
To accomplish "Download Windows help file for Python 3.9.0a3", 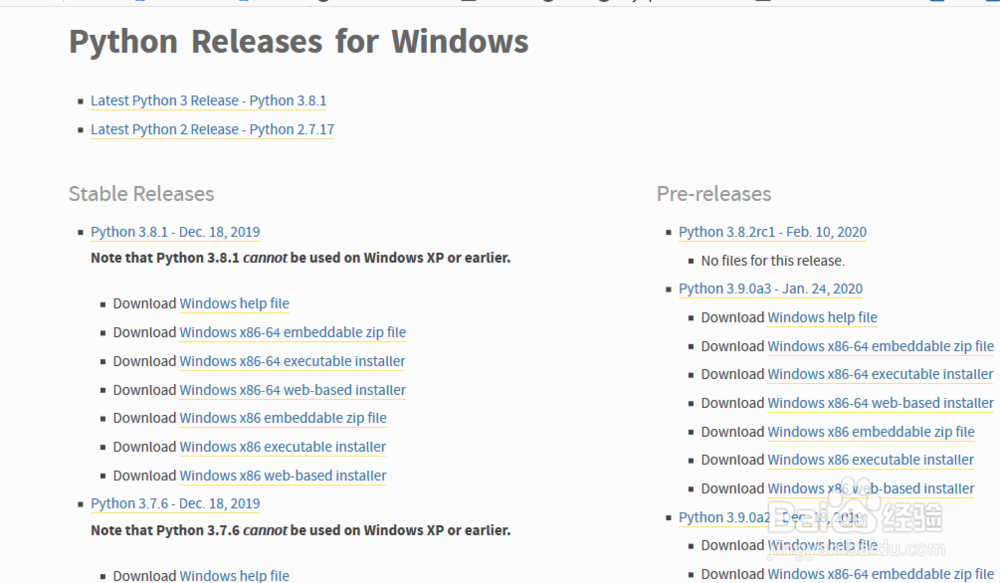I will coord(822,318).
